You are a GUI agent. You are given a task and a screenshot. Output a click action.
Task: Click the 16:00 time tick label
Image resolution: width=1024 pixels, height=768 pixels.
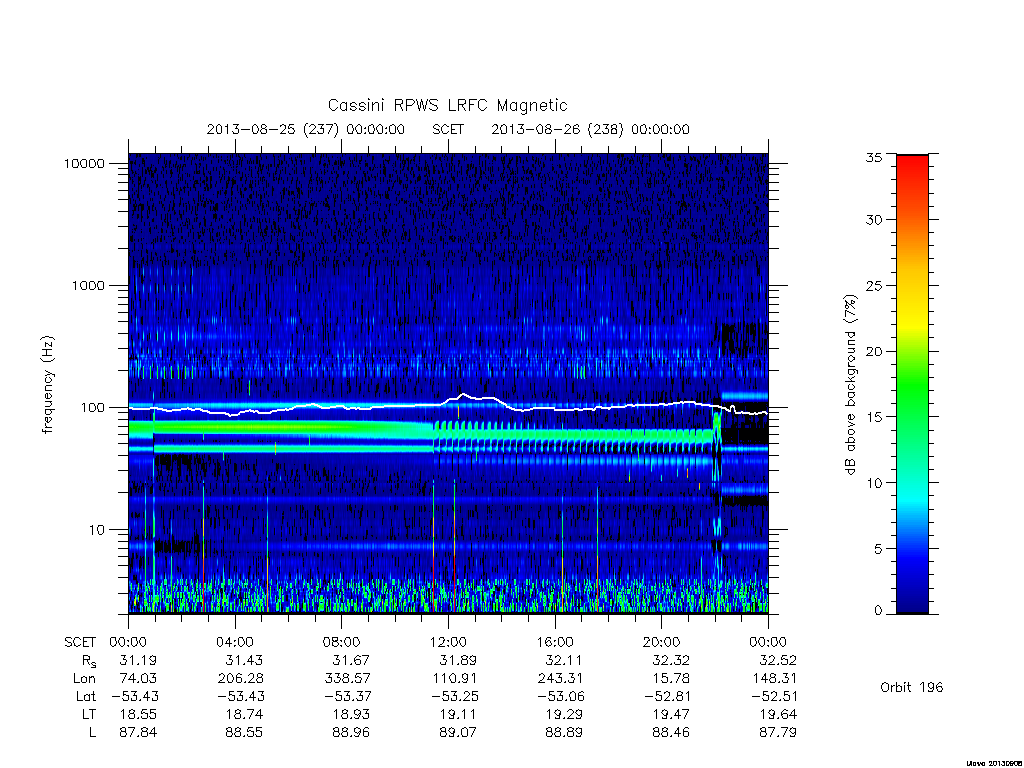tap(554, 642)
